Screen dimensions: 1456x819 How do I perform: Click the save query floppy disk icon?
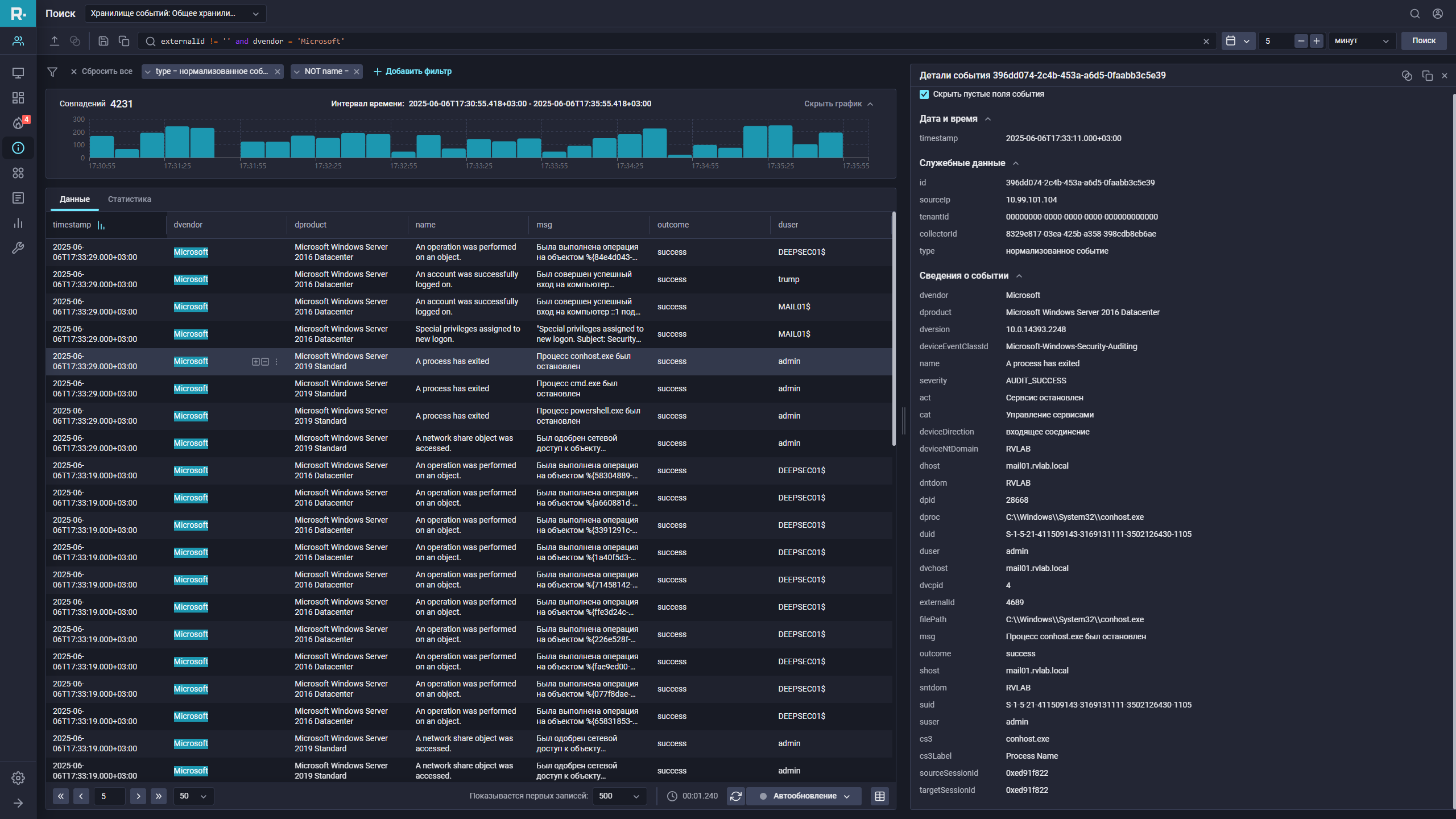coord(103,41)
